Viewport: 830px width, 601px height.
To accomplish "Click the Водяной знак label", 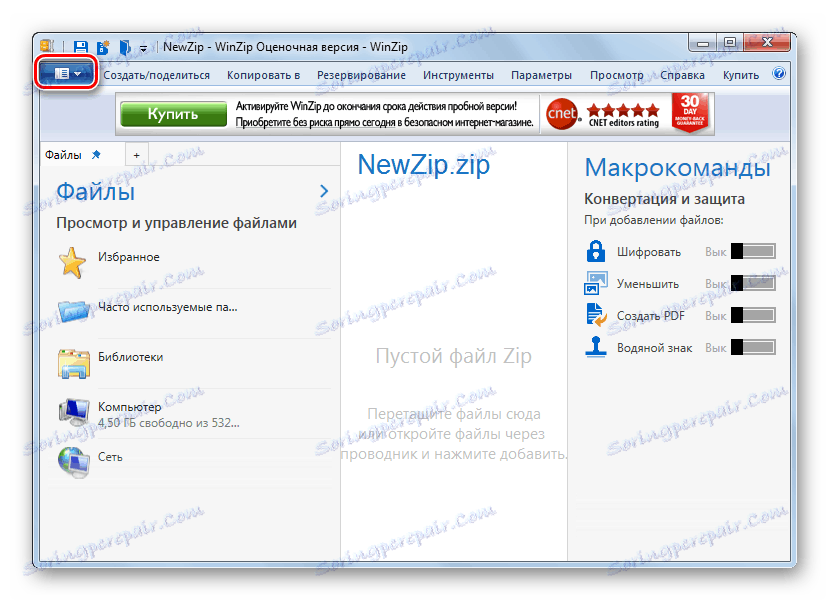I will point(654,348).
